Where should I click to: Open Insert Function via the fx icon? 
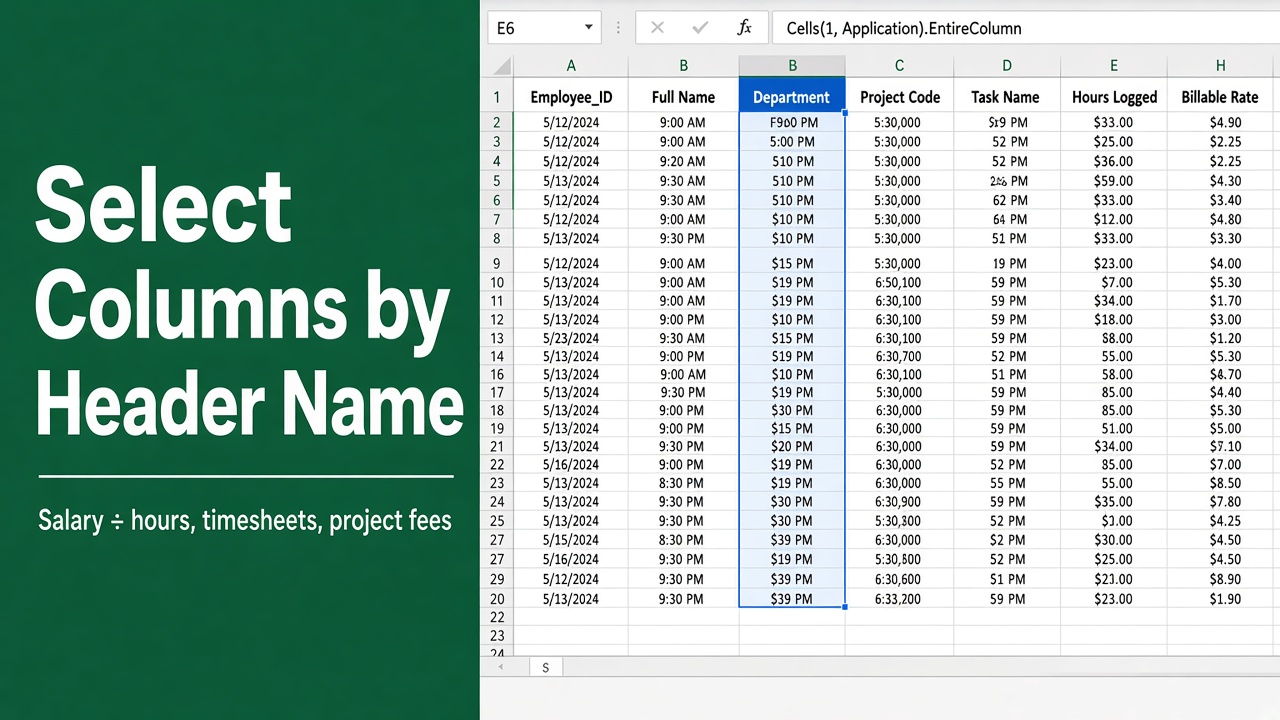pyautogui.click(x=744, y=28)
